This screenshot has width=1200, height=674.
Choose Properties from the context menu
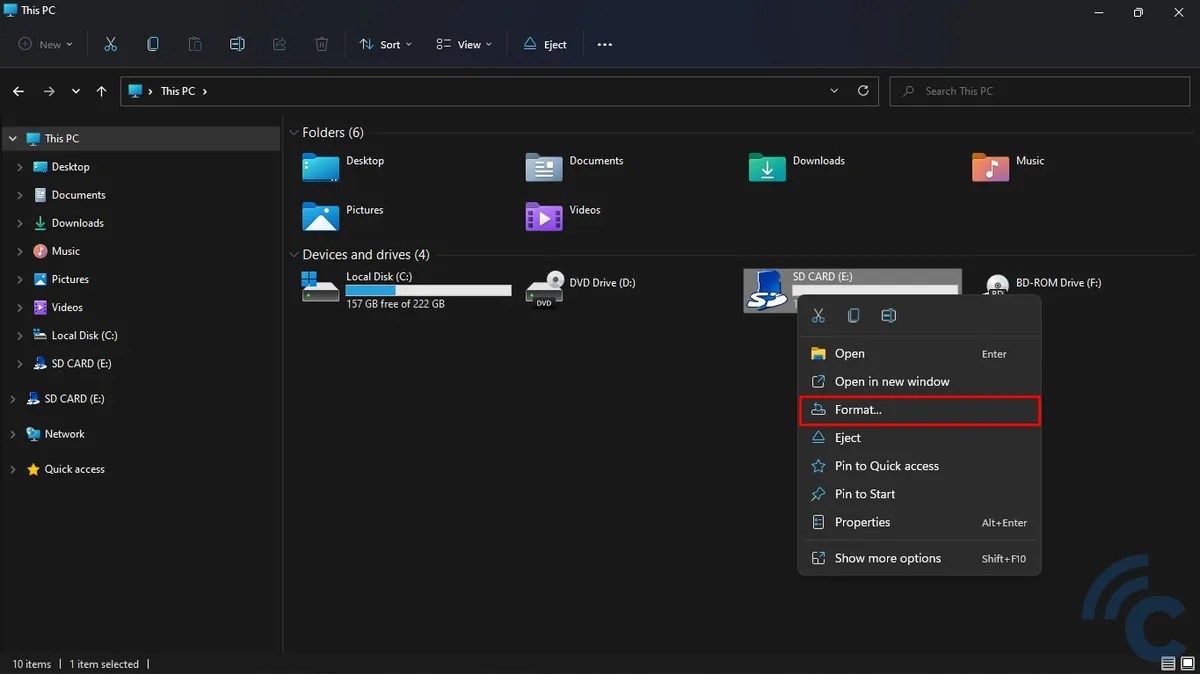tap(919, 522)
